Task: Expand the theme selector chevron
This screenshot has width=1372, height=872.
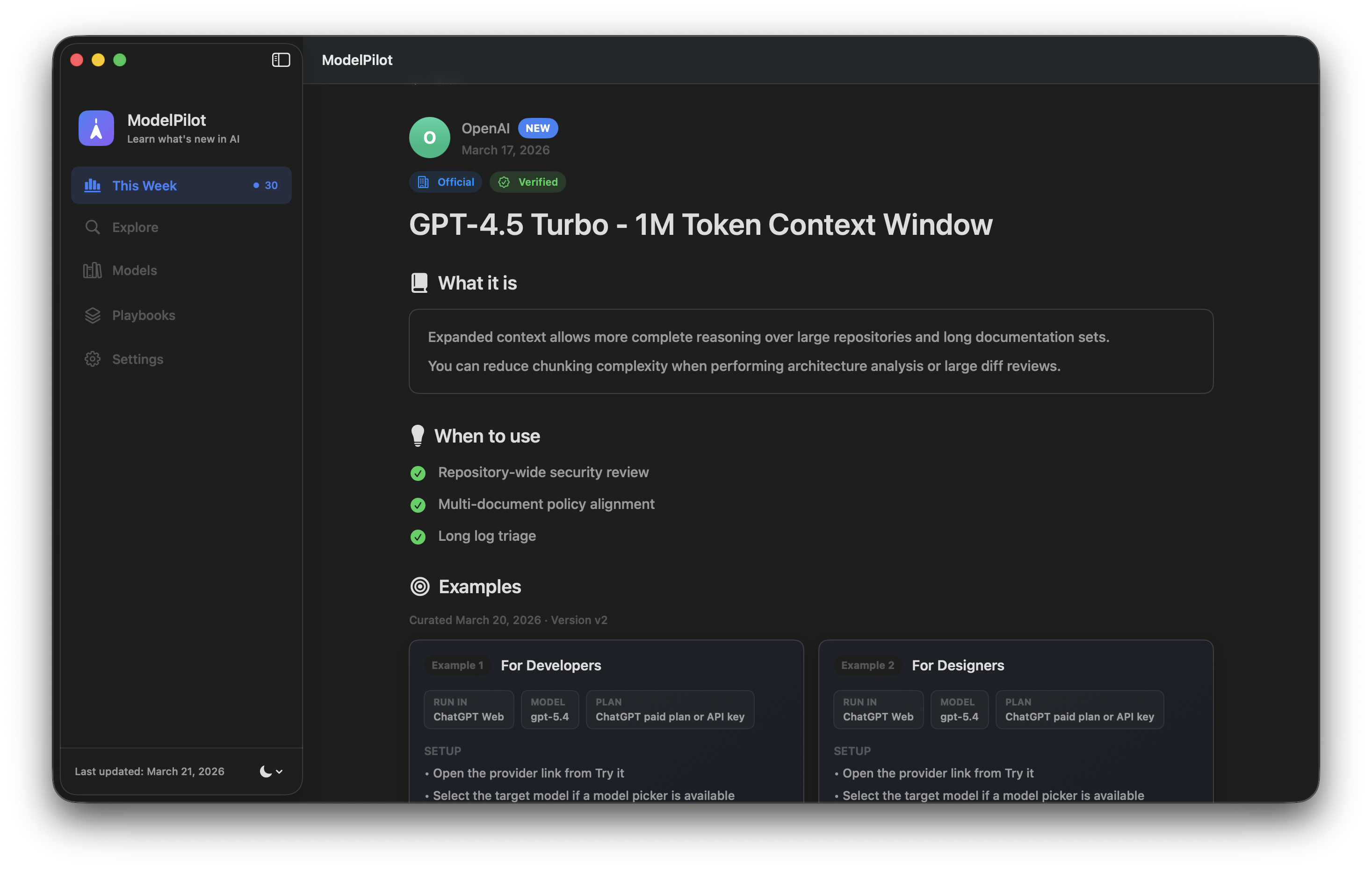Action: point(279,772)
